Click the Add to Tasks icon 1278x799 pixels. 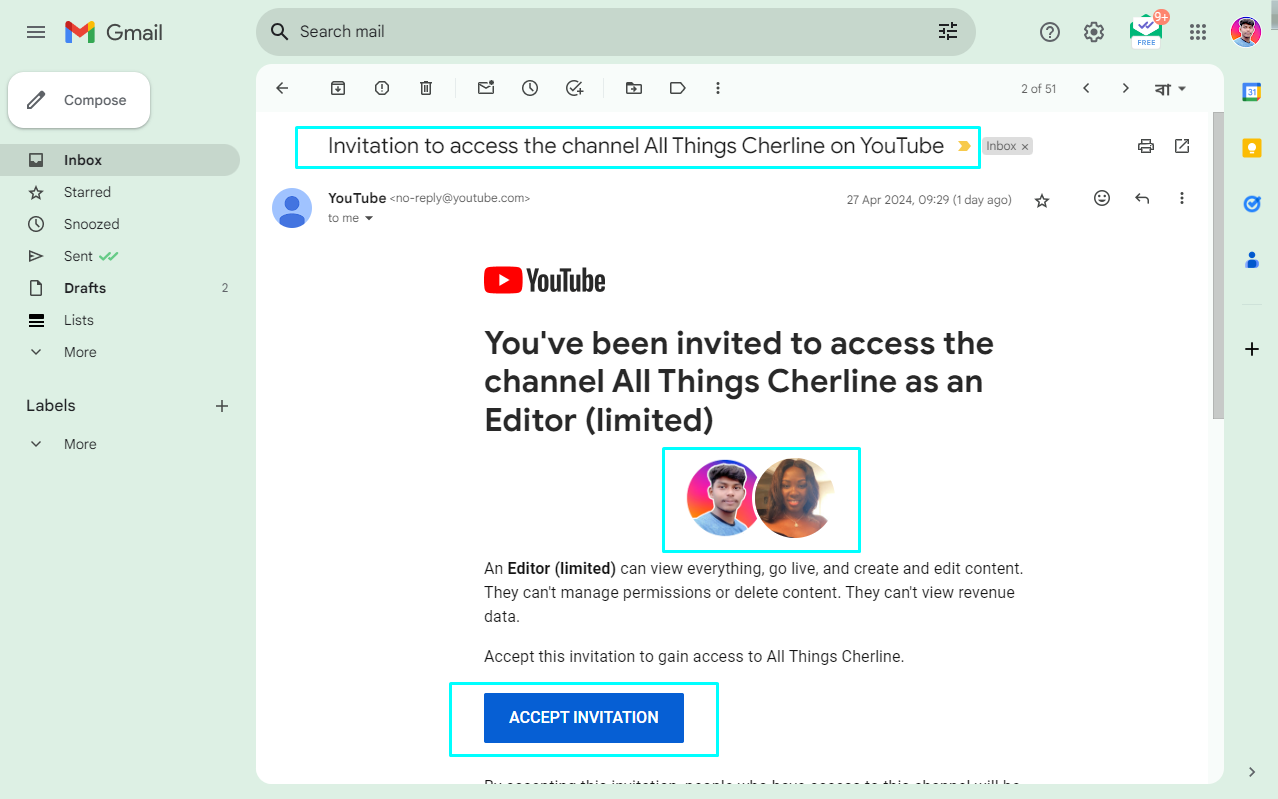[x=574, y=88]
